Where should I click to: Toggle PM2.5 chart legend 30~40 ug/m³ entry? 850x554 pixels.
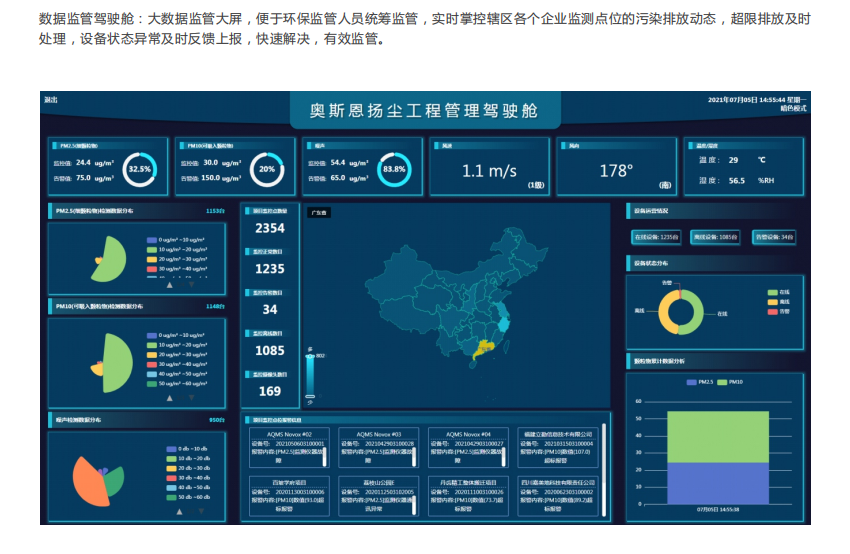click(x=177, y=269)
